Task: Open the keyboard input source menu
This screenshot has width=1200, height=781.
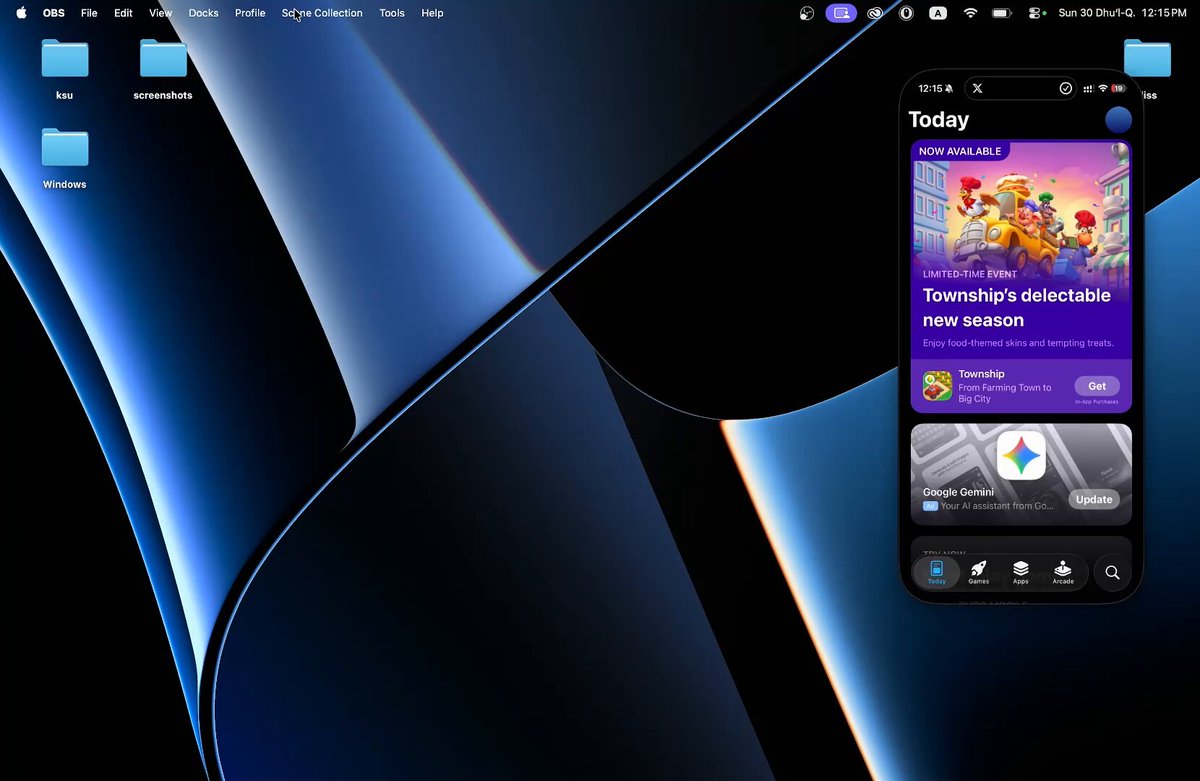Action: click(938, 13)
